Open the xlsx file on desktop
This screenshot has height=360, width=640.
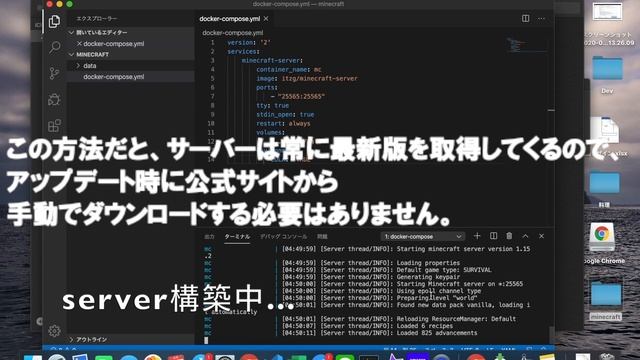(x=607, y=137)
